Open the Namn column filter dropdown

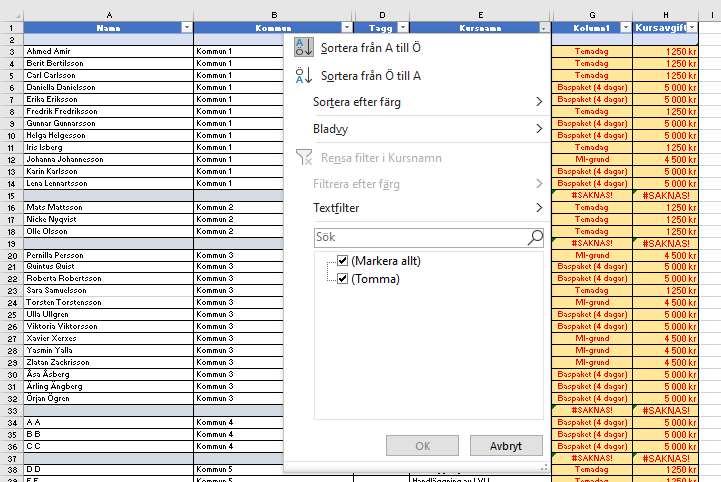pyautogui.click(x=187, y=28)
